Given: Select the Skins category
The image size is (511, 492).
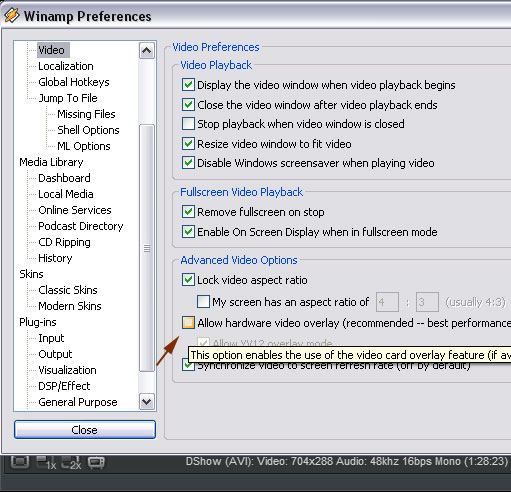Looking at the screenshot, I should point(31,274).
